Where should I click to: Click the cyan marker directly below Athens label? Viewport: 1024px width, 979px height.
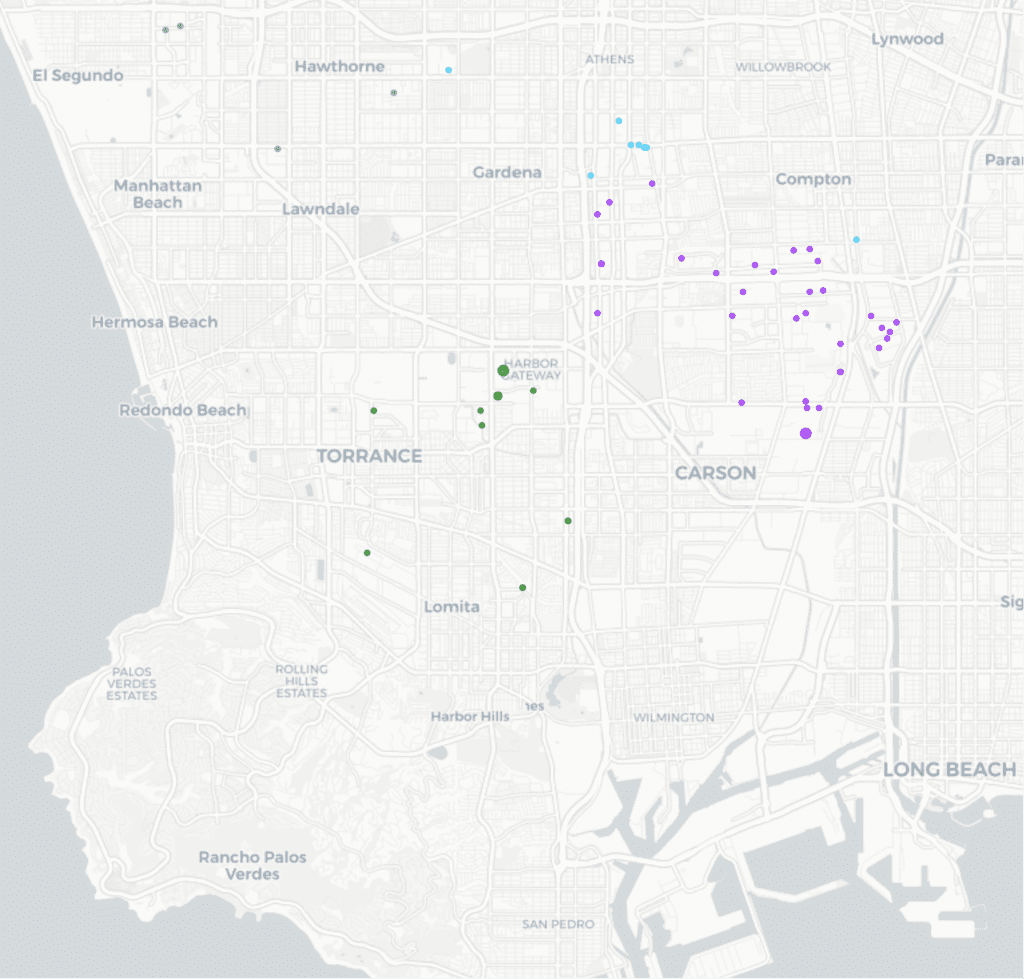(x=619, y=121)
